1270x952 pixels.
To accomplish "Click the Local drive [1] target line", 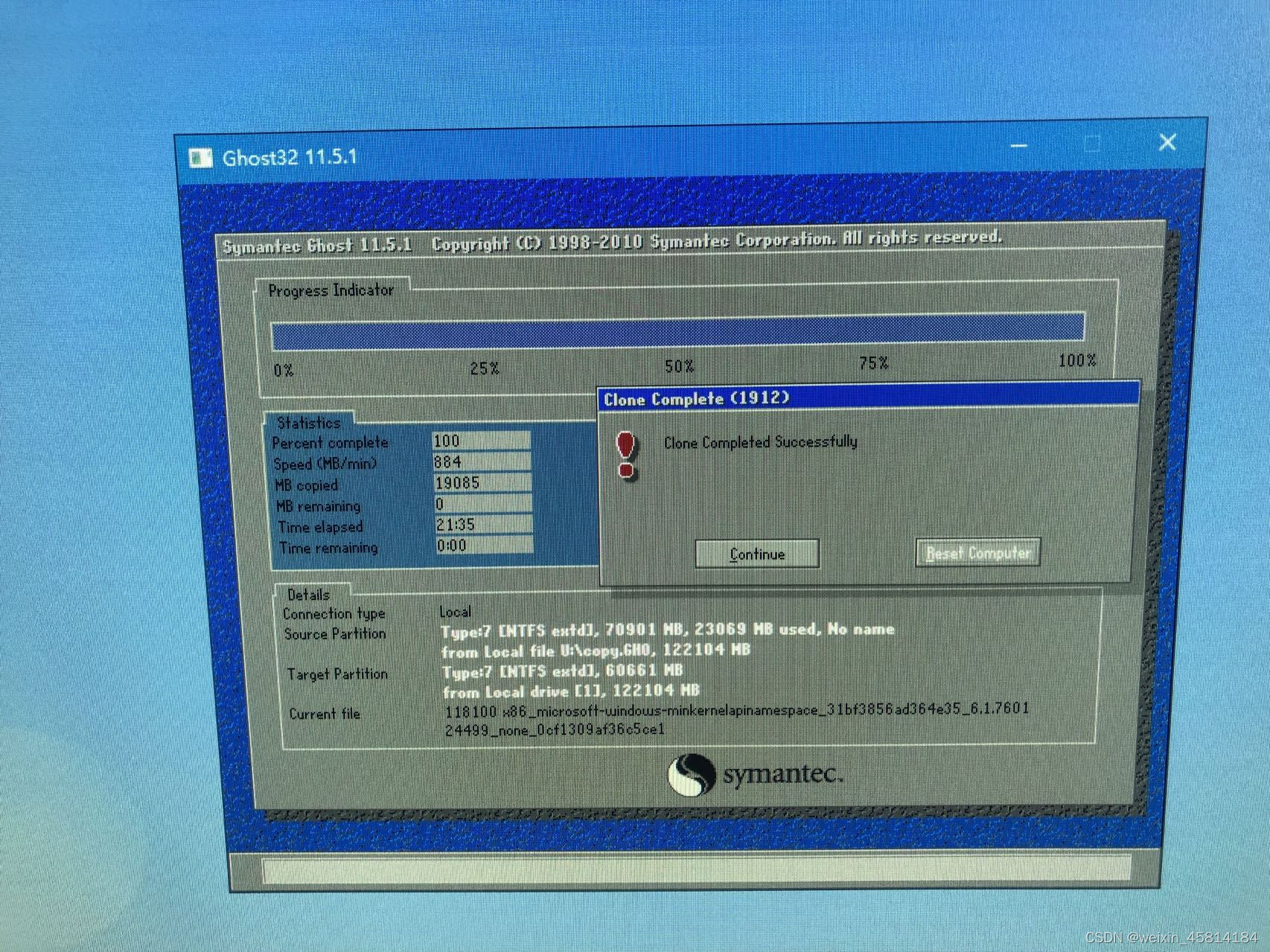I will click(571, 691).
